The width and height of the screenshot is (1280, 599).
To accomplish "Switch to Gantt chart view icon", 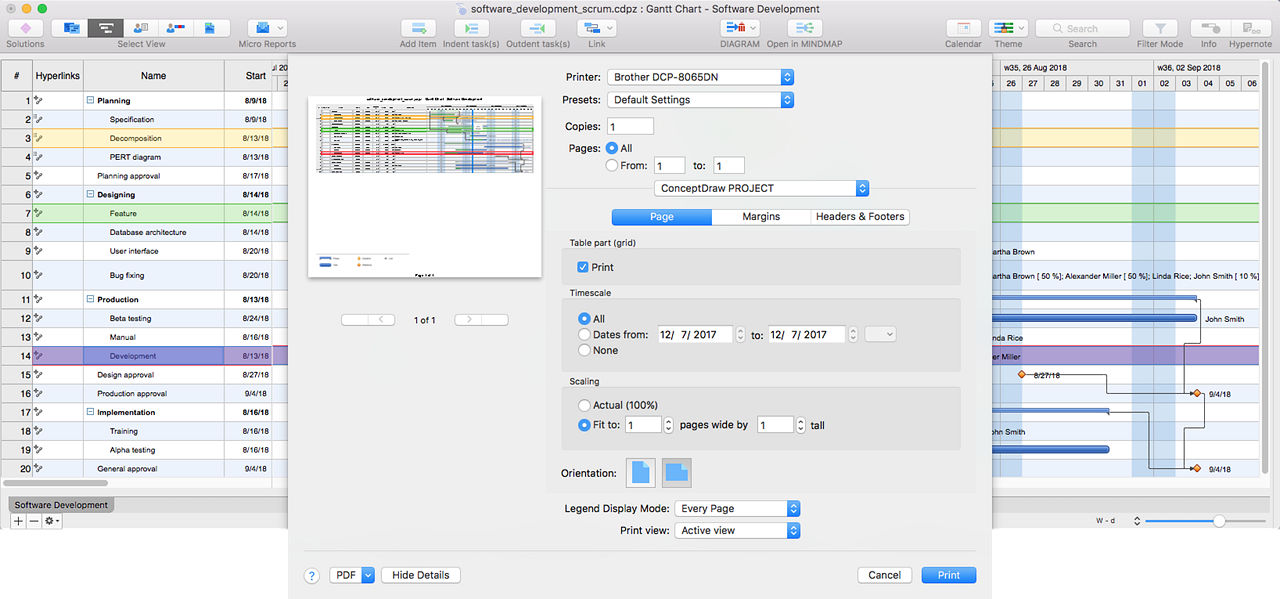I will click(106, 28).
